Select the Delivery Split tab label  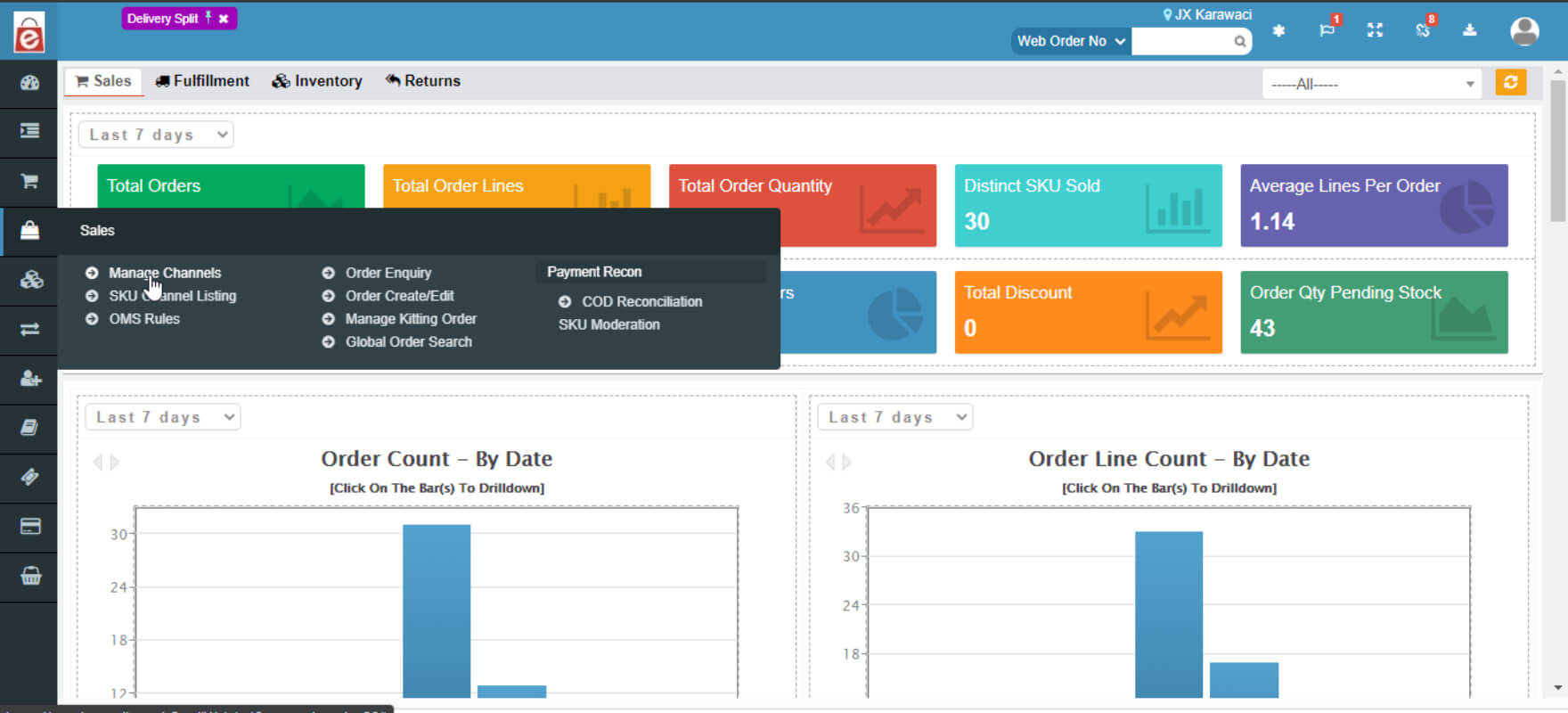click(162, 19)
